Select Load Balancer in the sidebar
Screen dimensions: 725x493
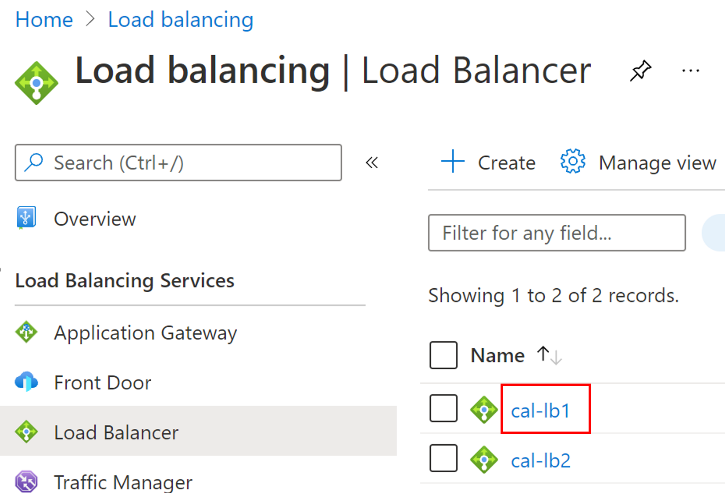click(x=116, y=433)
